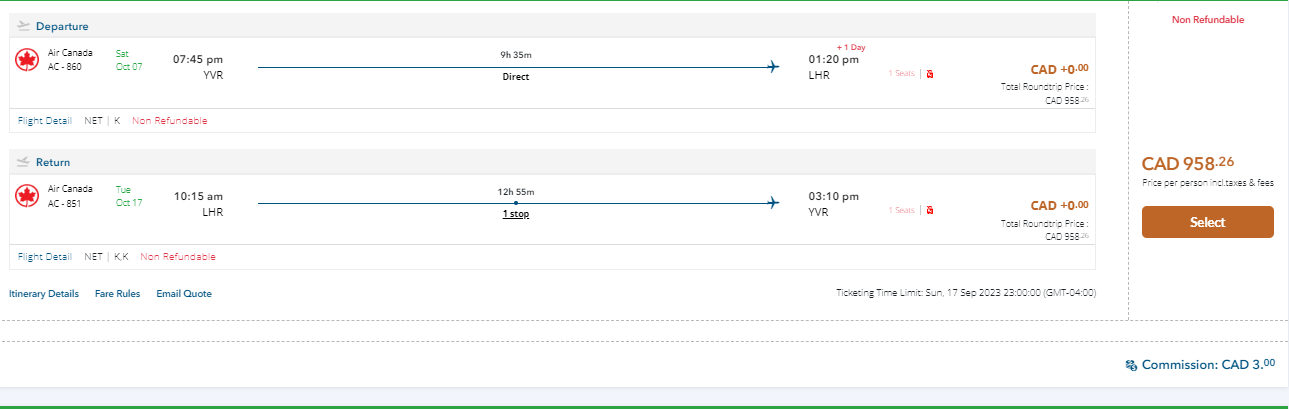The image size is (1289, 409).
Task: Click the plane arrow icon on return route
Action: [772, 203]
